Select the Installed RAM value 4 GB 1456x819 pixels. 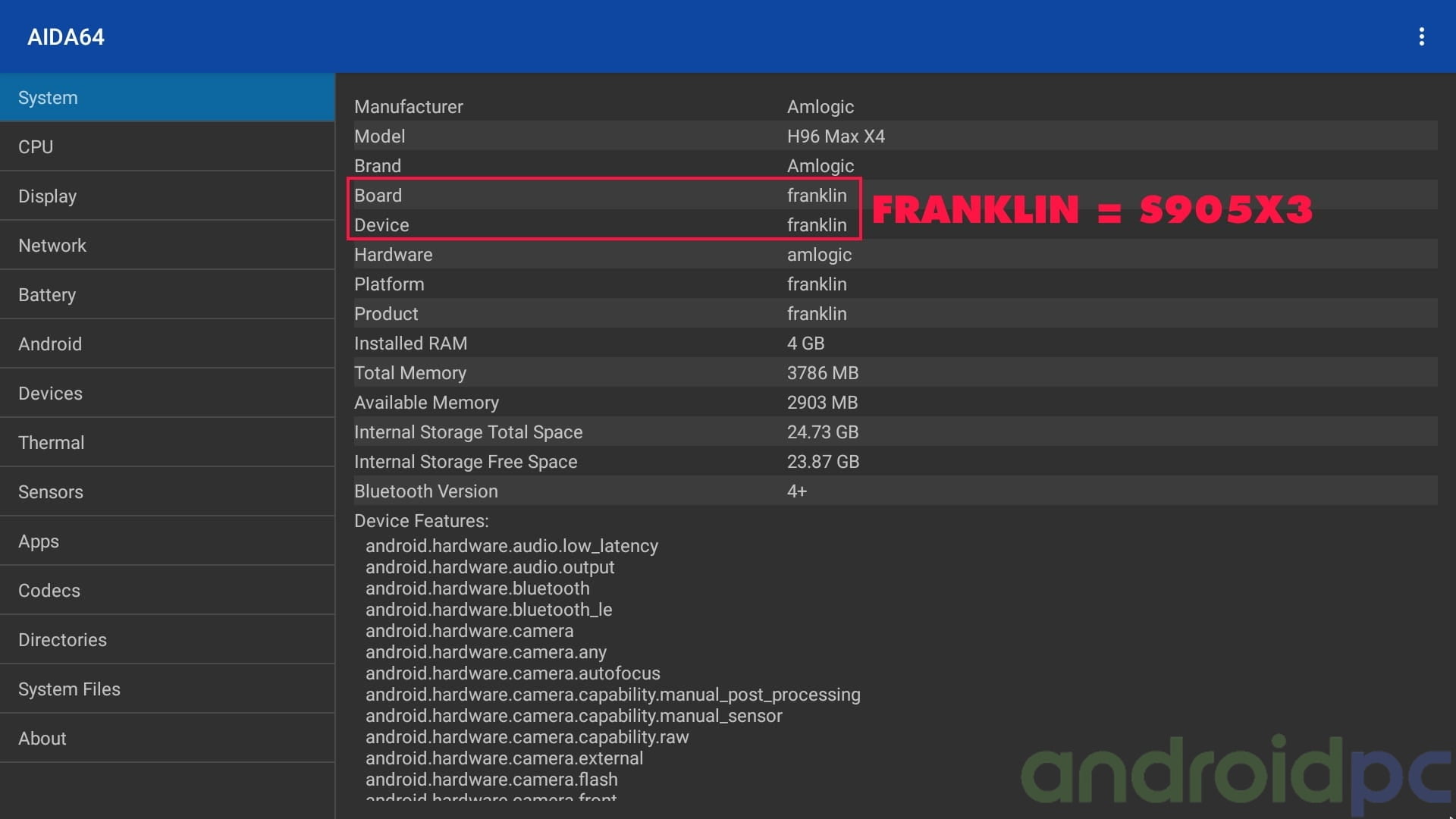coord(805,344)
